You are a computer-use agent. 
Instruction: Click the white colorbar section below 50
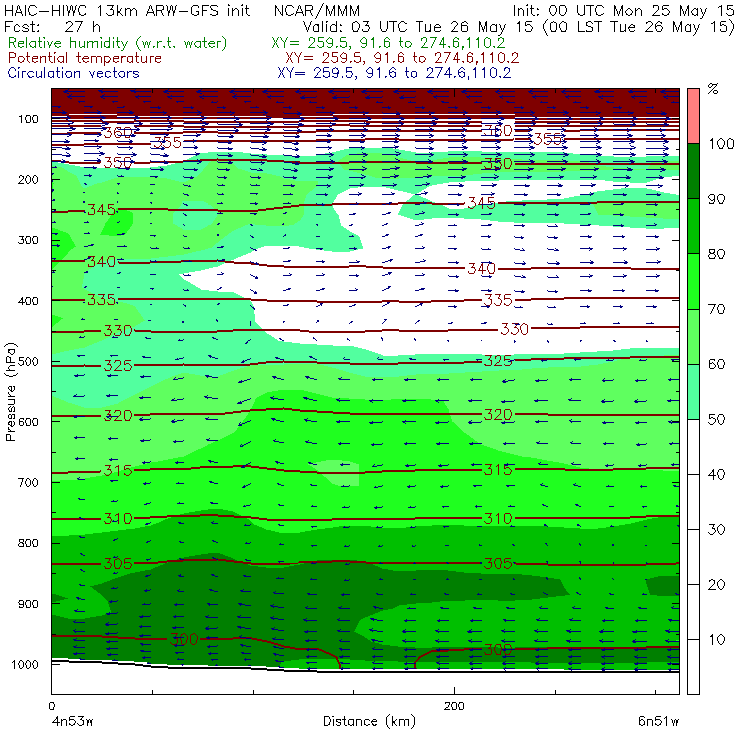tap(693, 556)
